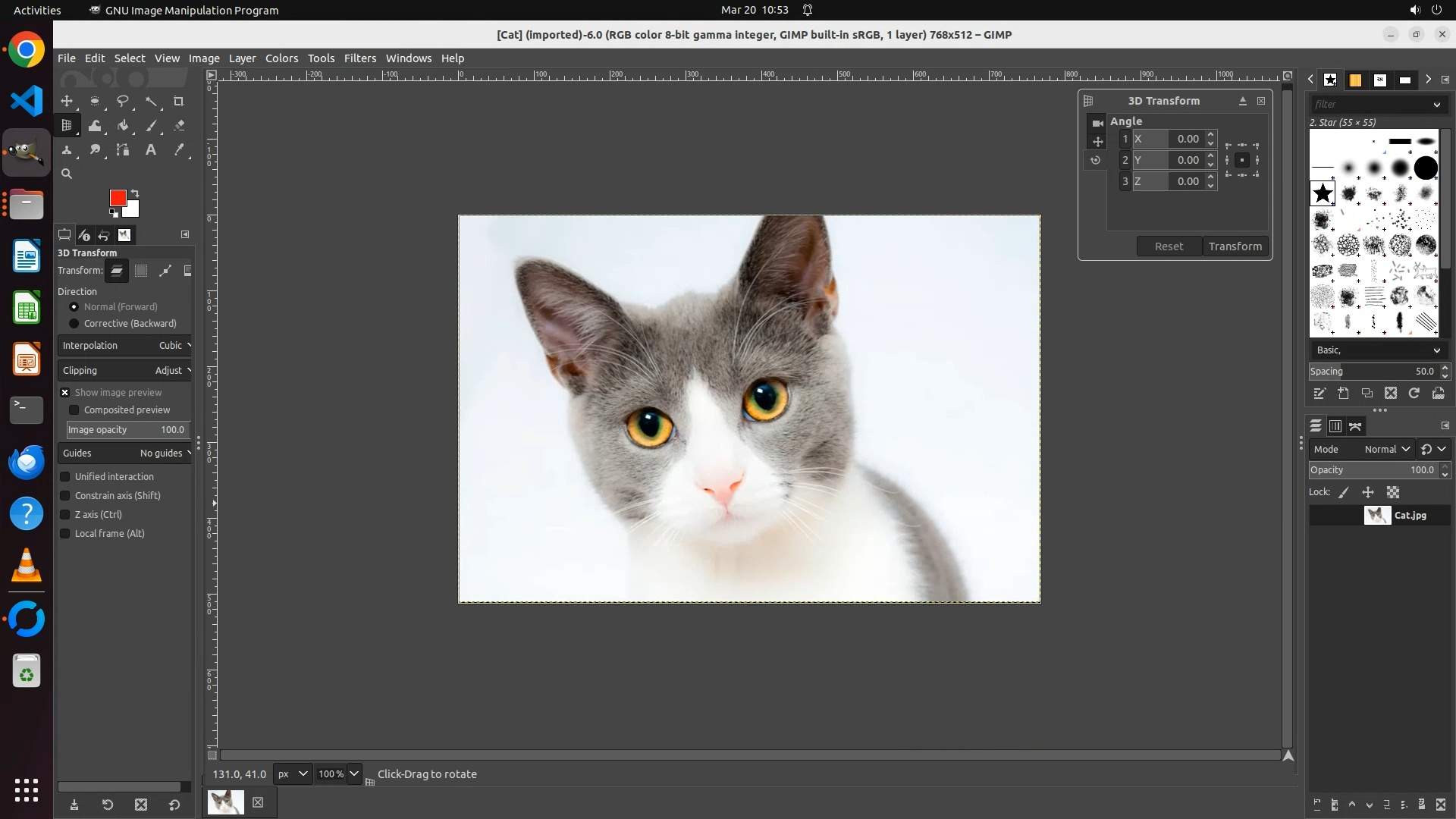Select the Move tool
Viewport: 1456px width, 819px height.
pyautogui.click(x=67, y=101)
